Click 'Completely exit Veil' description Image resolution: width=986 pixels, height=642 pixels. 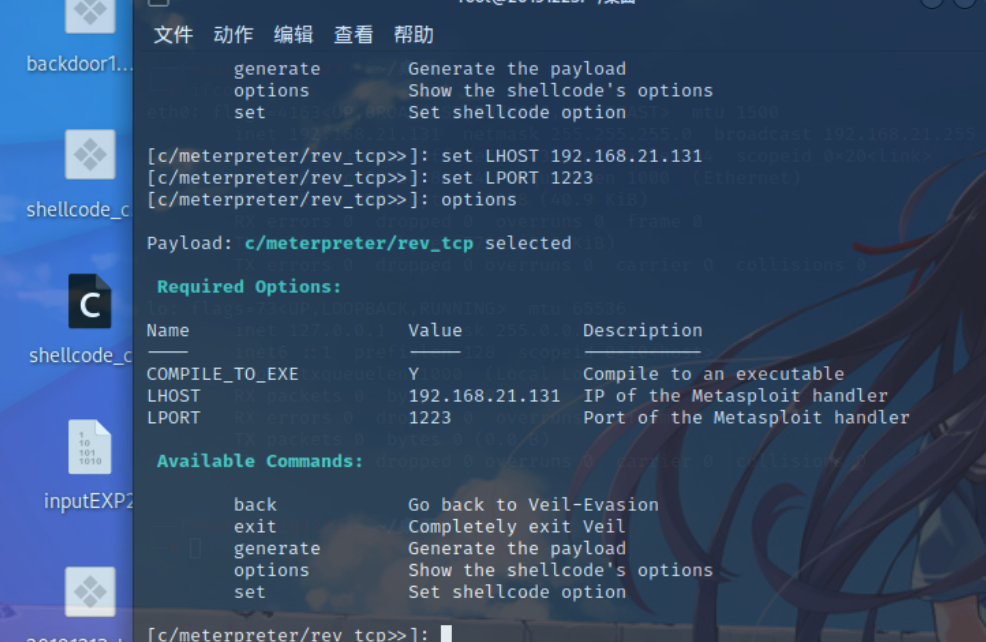[x=517, y=526]
